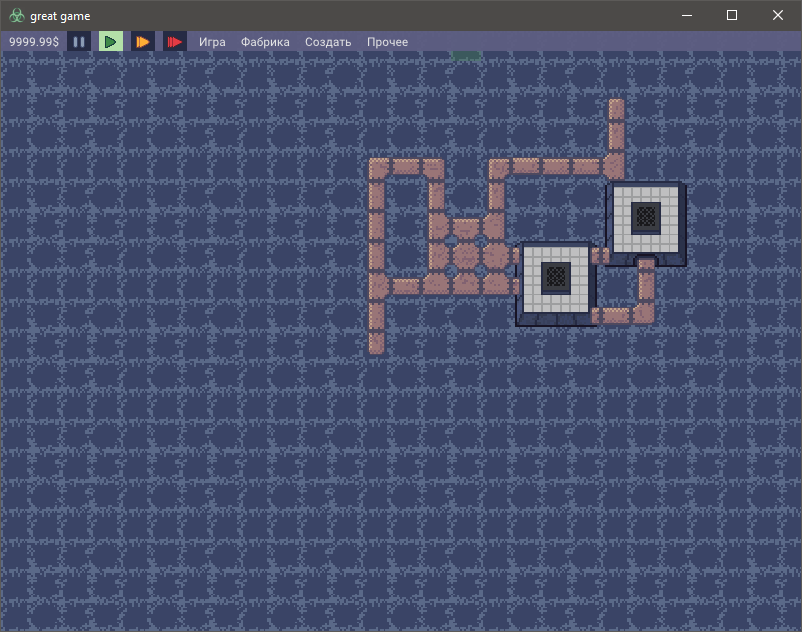Viewport: 802px width, 632px height.
Task: Click the biohazard app icon
Action: click(17, 15)
